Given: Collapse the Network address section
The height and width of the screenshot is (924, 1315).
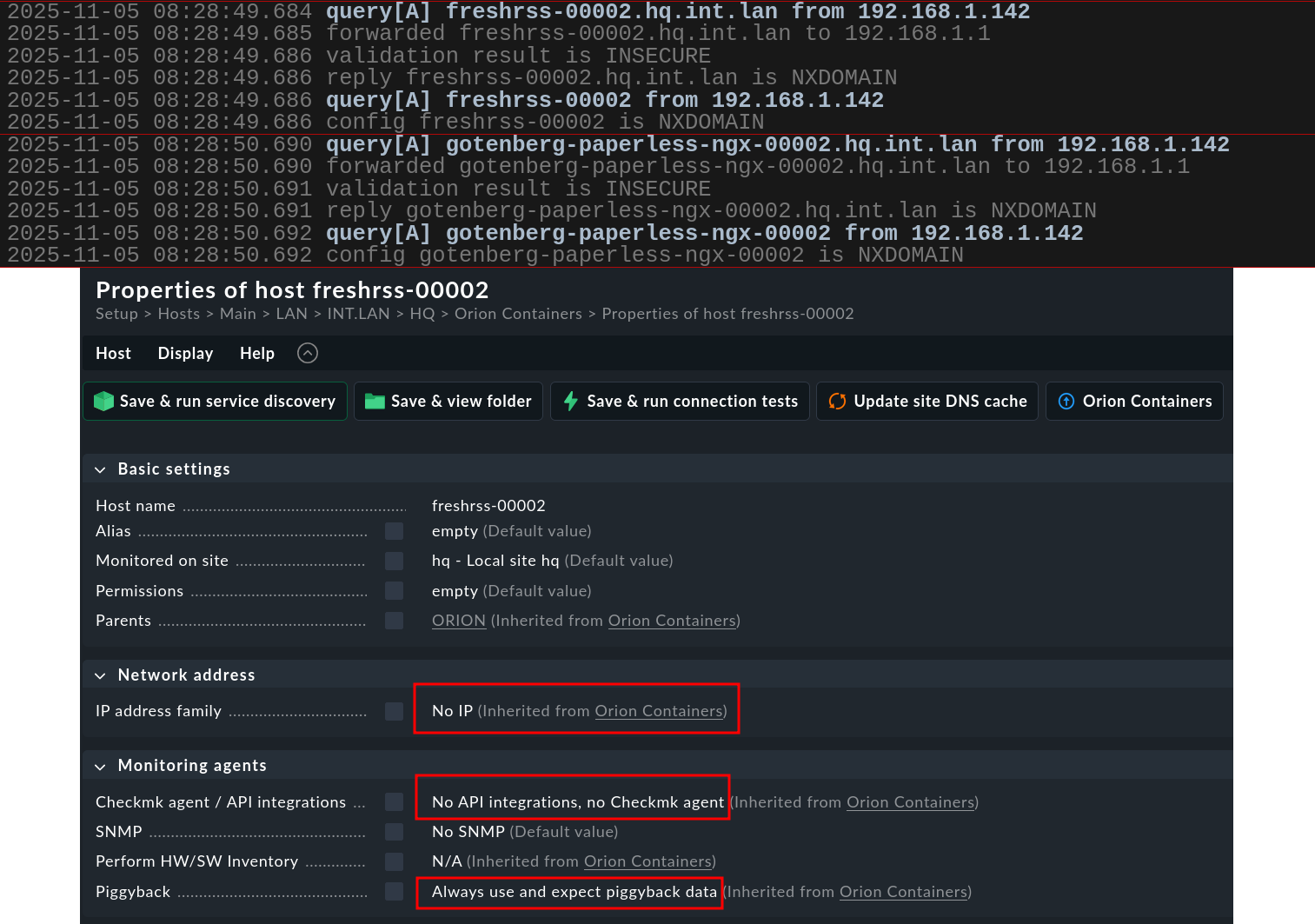Looking at the screenshot, I should point(101,675).
